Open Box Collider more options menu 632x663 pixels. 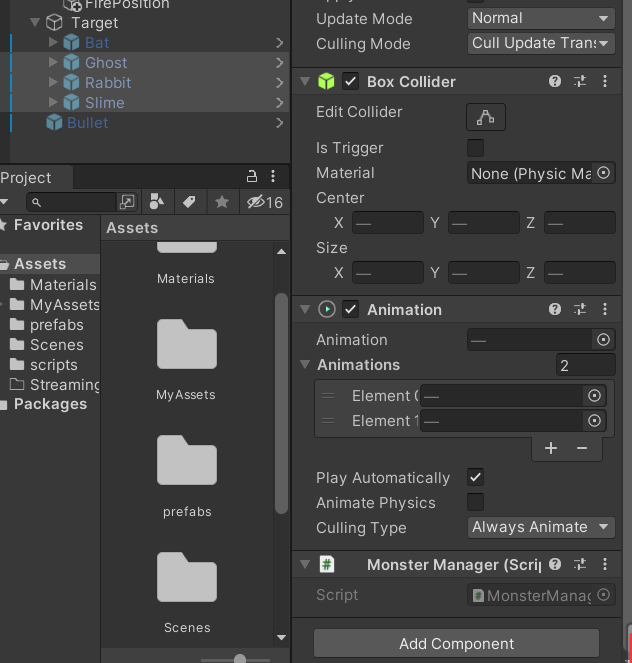click(604, 82)
